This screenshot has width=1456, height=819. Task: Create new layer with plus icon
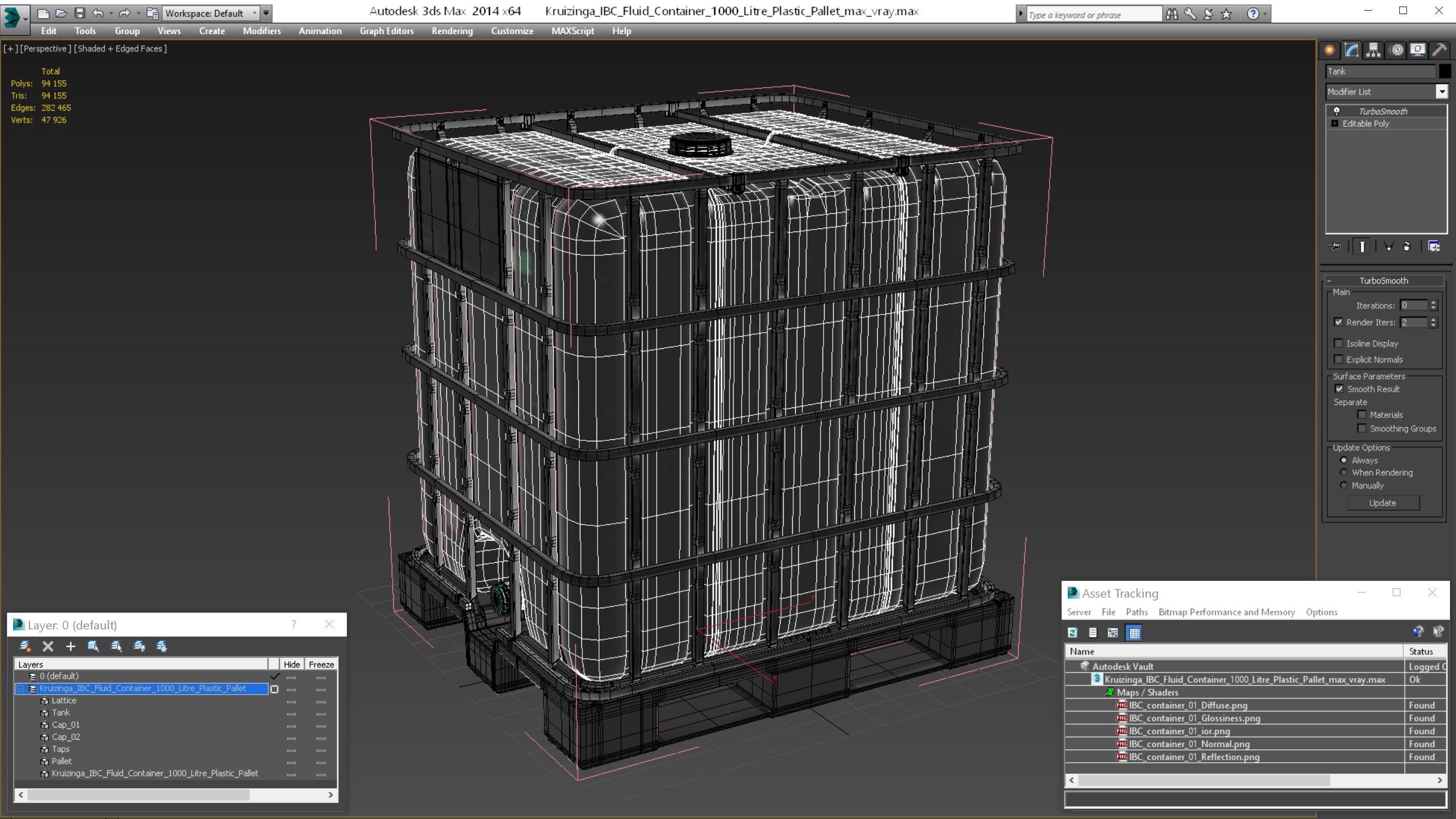[x=71, y=646]
